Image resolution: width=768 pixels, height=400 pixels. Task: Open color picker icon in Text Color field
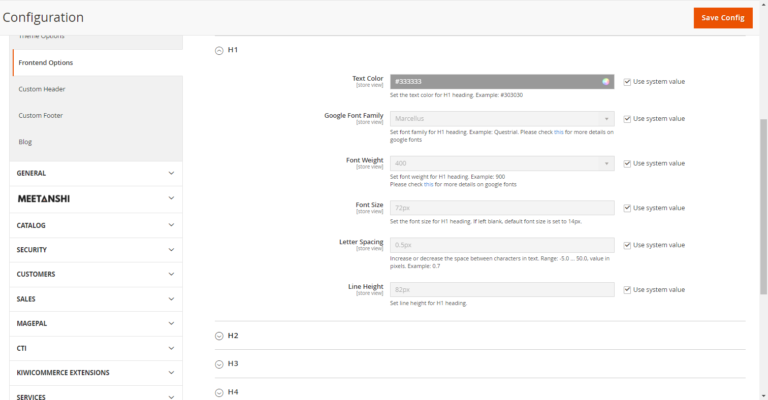tap(606, 82)
